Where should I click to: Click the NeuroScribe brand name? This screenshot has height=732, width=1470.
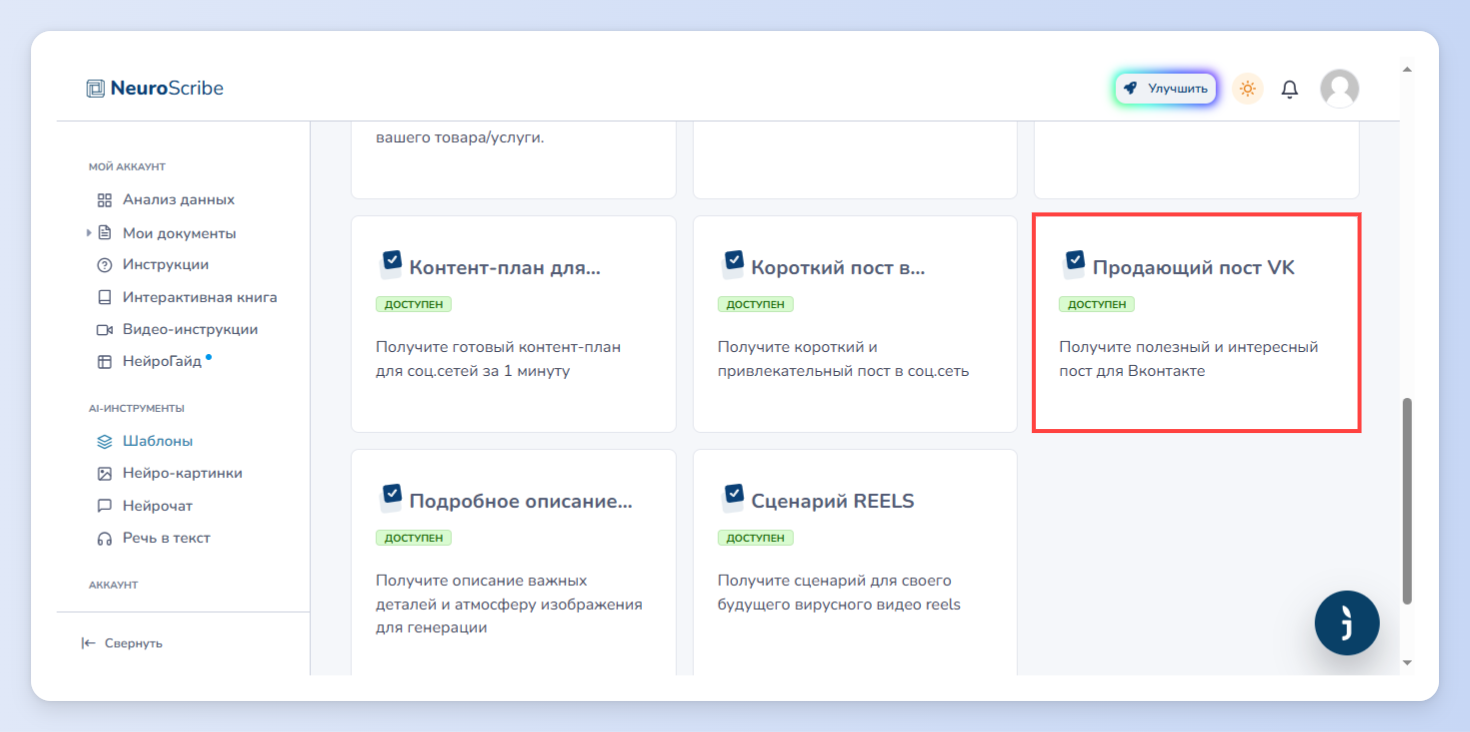point(167,88)
